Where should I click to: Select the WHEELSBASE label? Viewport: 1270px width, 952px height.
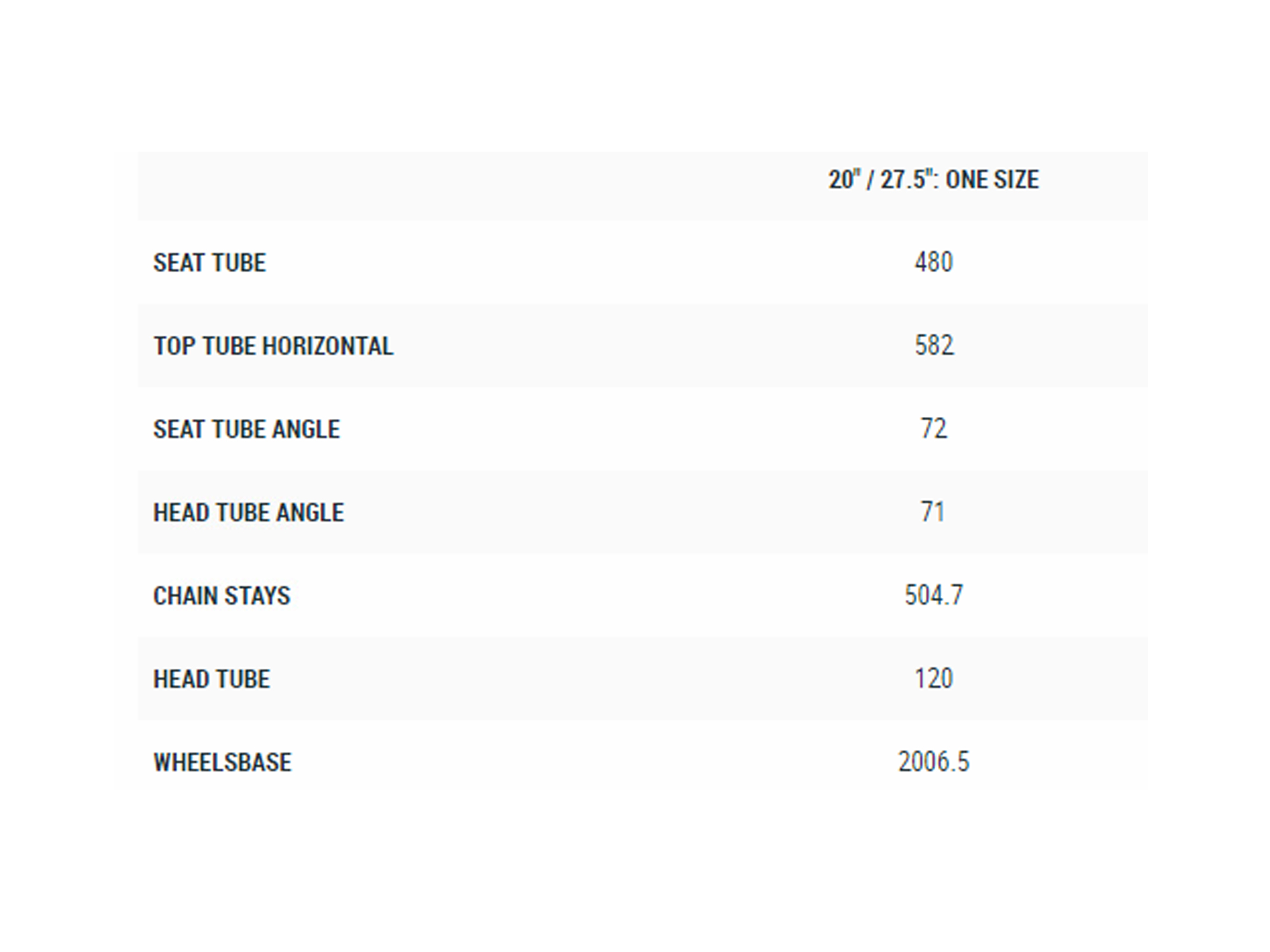coord(222,762)
